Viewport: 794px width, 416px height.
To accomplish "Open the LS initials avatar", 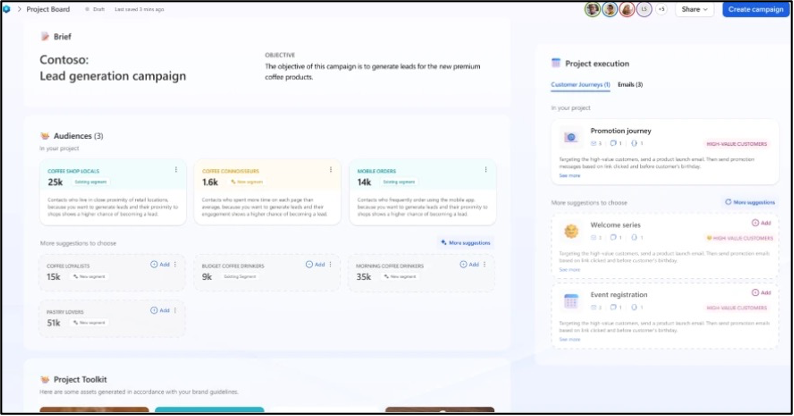I will coord(644,9).
